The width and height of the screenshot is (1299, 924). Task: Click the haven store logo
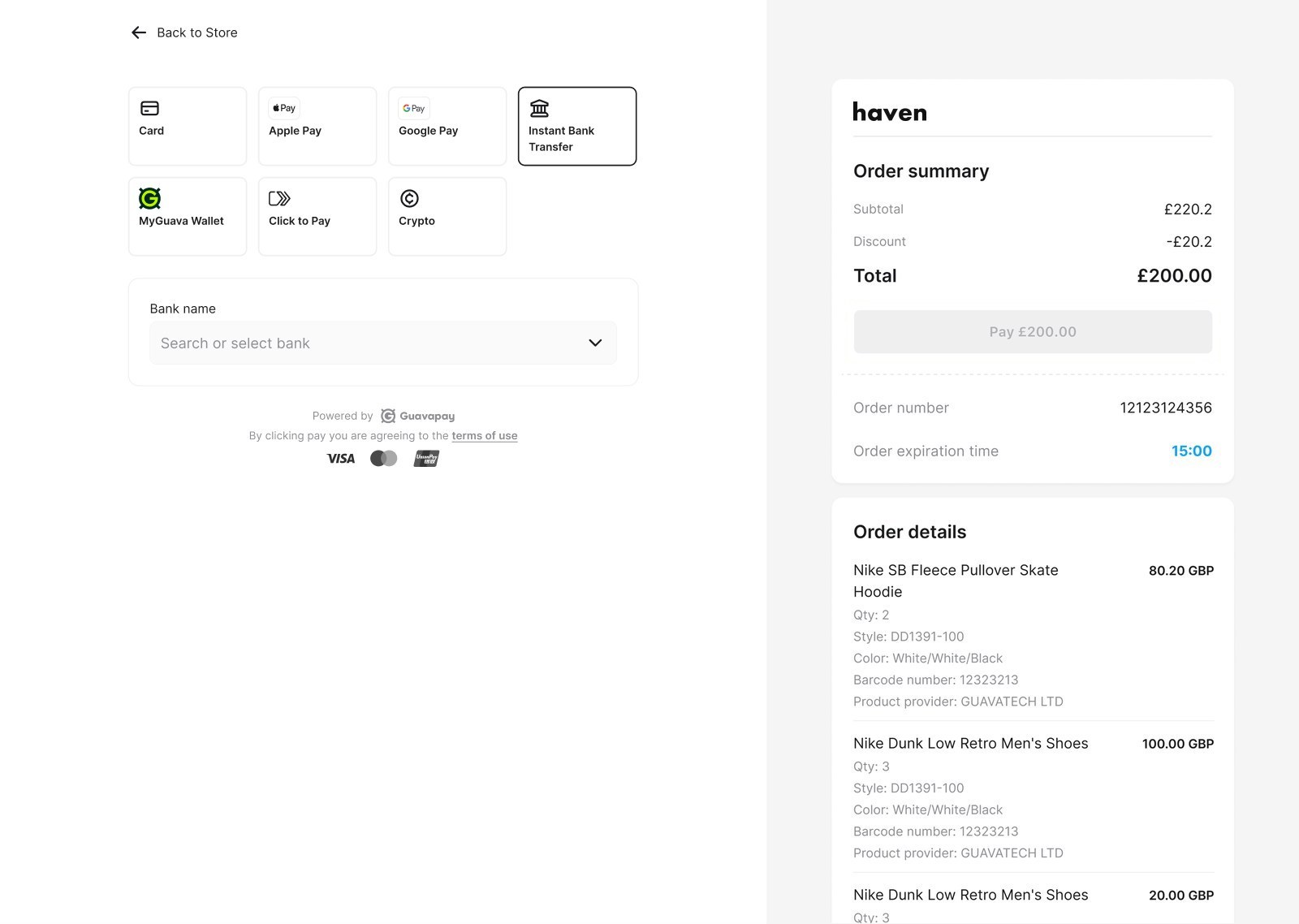tap(890, 112)
